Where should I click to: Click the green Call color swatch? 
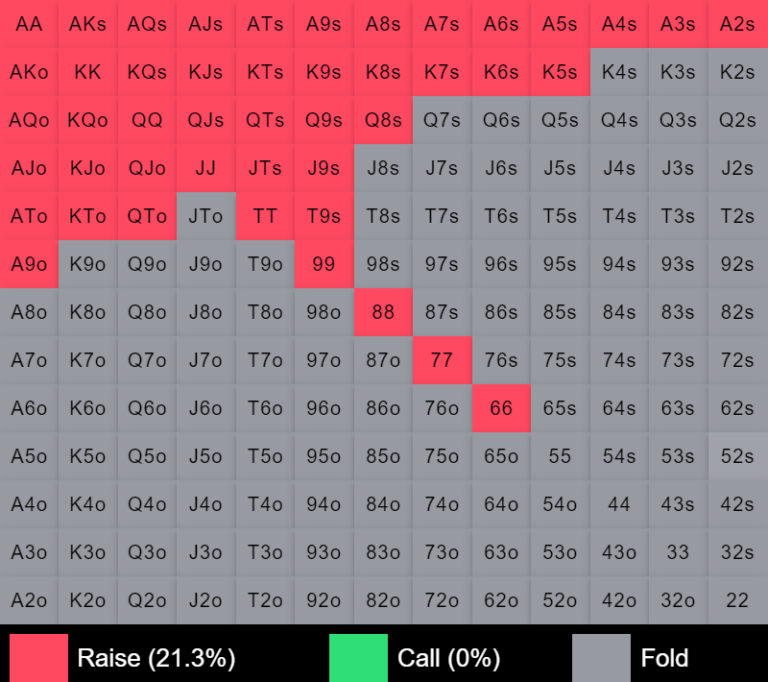coord(358,657)
